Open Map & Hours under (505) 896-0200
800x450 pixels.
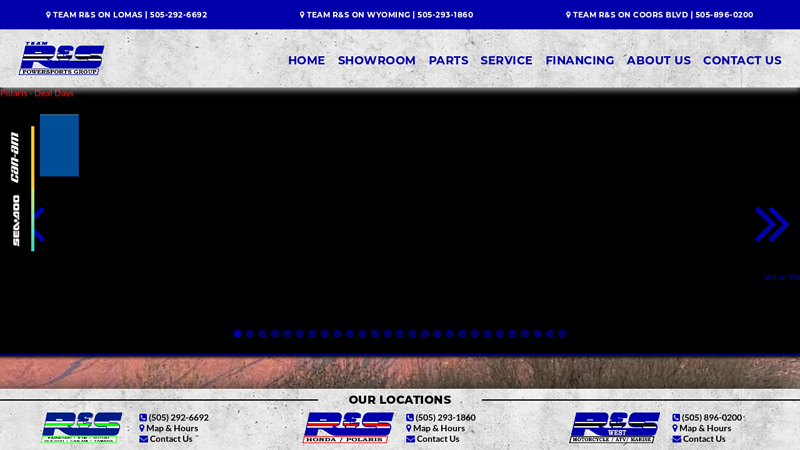[x=705, y=428]
